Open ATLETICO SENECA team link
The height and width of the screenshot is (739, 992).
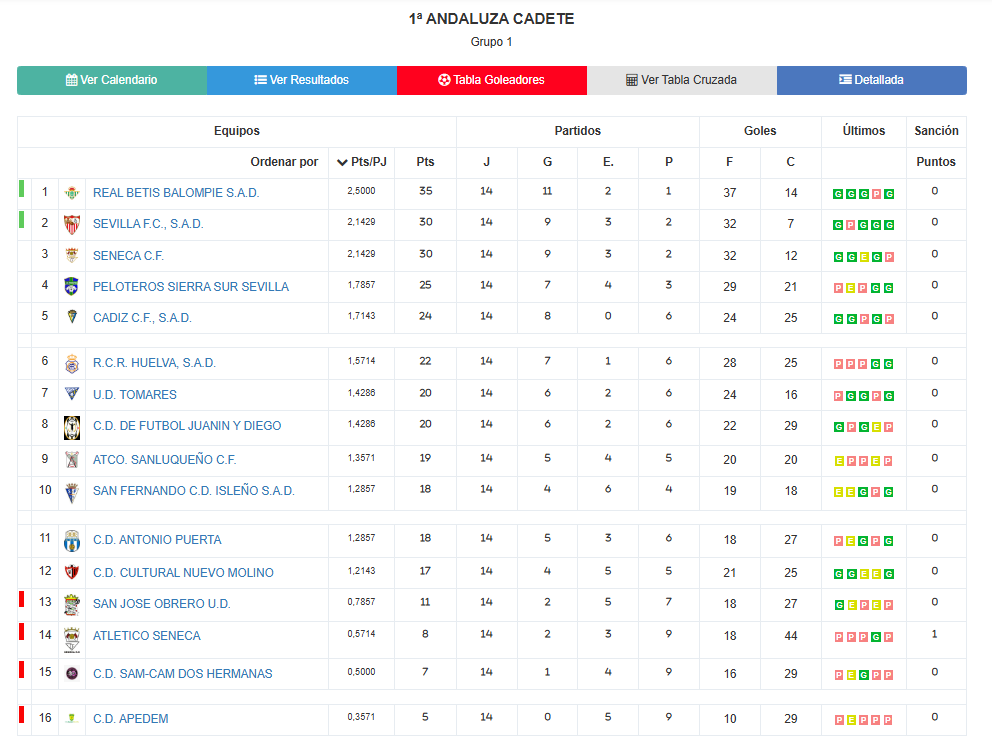(x=147, y=636)
